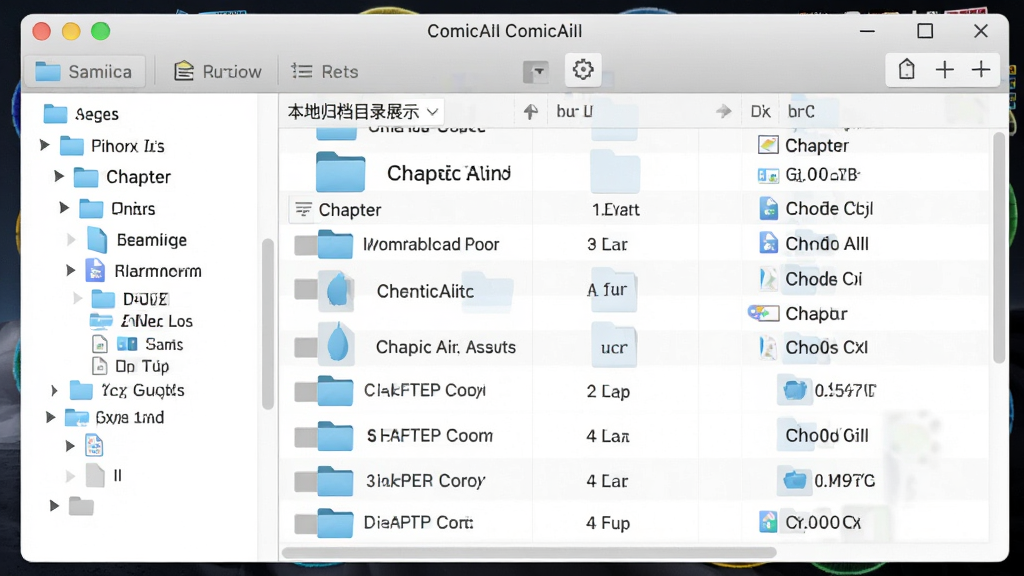The width and height of the screenshot is (1024, 576).
Task: Click the droplet icon for ChenticAlitc
Action: [337, 290]
